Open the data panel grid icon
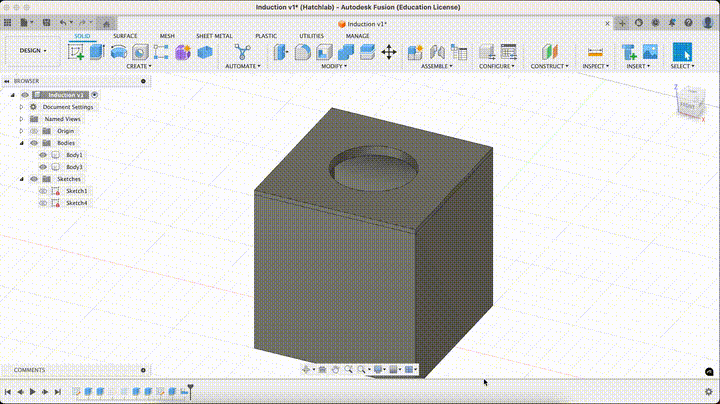The height and width of the screenshot is (404, 720). (x=8, y=22)
